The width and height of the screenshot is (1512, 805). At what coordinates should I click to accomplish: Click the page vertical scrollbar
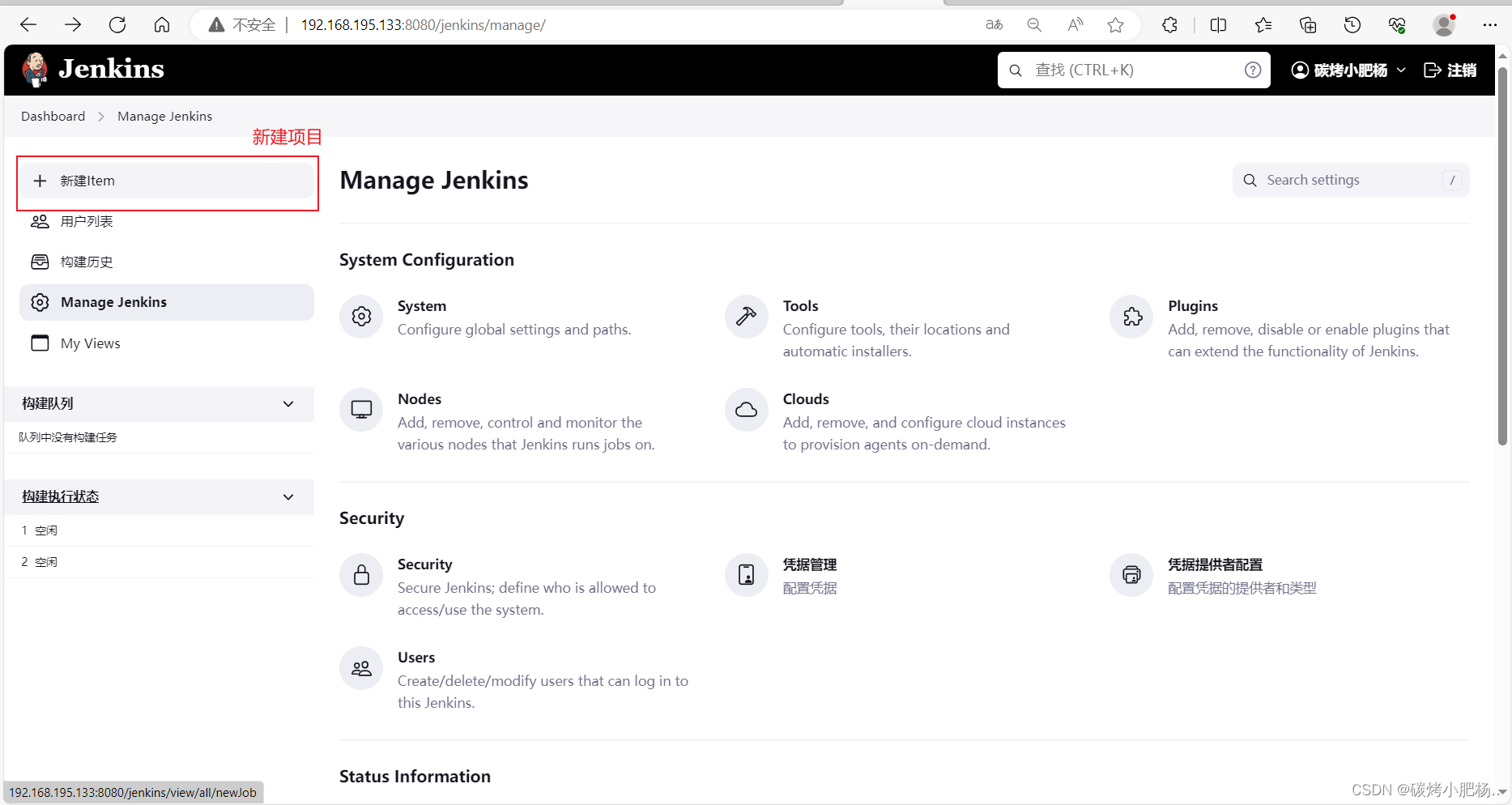1502,255
